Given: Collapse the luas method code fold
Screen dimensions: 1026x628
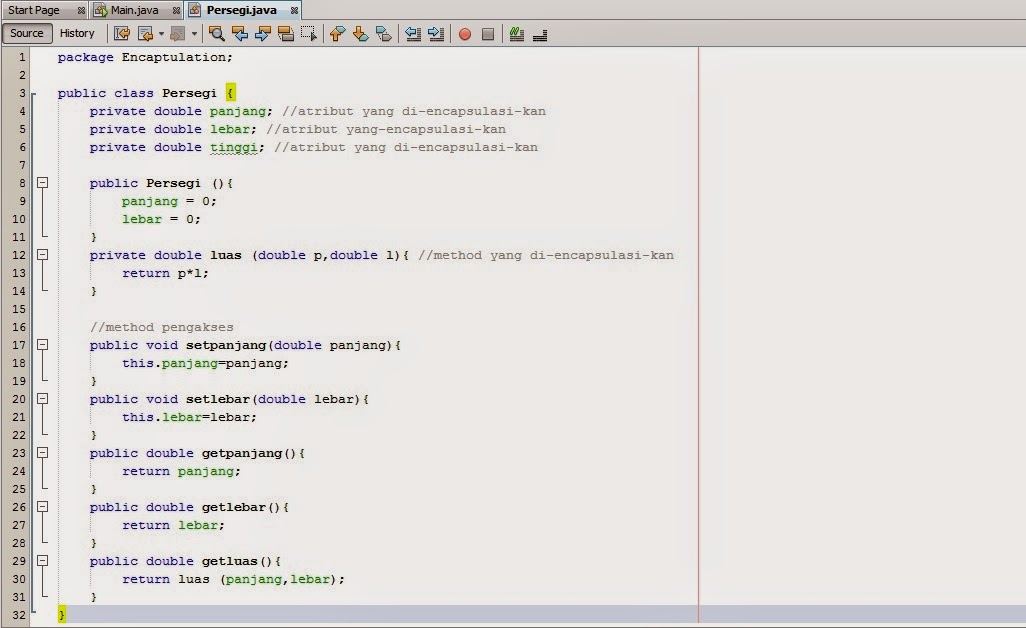Looking at the screenshot, I should coord(40,255).
